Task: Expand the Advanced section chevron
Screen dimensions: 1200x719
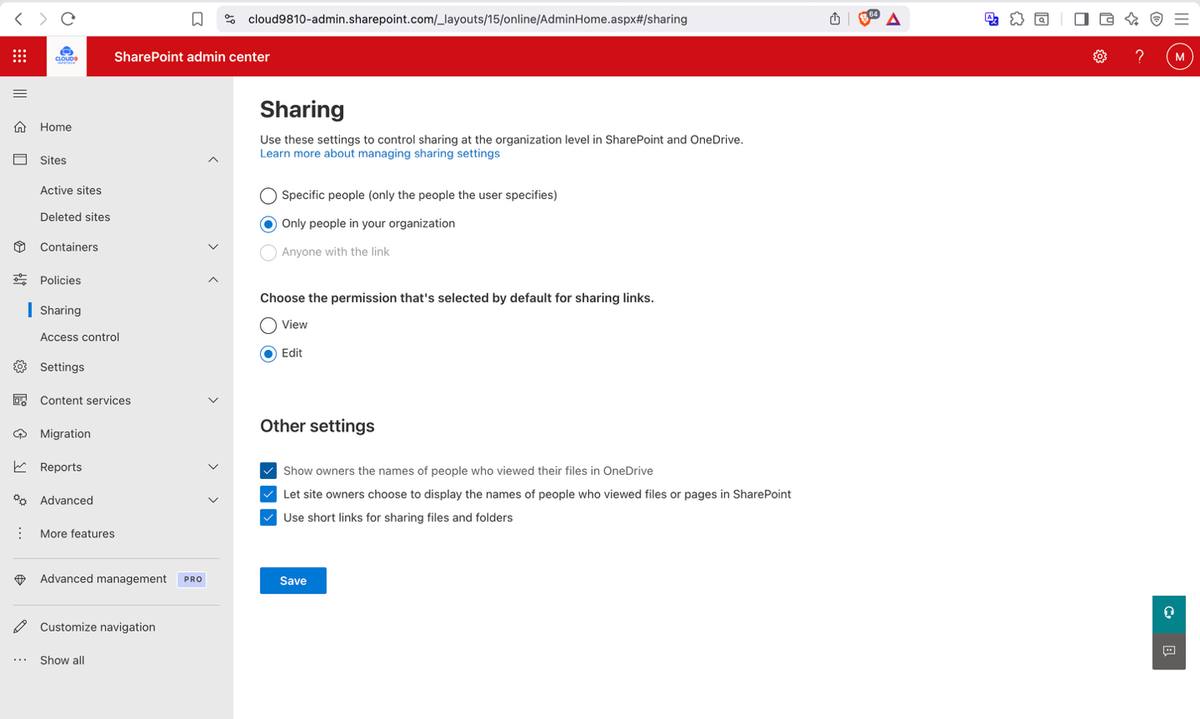Action: coord(213,500)
